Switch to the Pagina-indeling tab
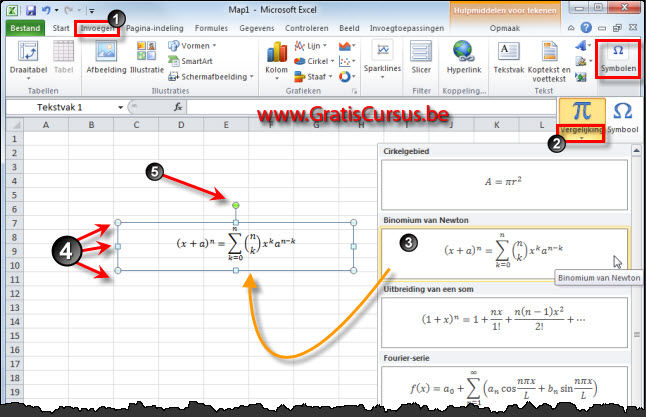The width and height of the screenshot is (646, 417). click(154, 28)
